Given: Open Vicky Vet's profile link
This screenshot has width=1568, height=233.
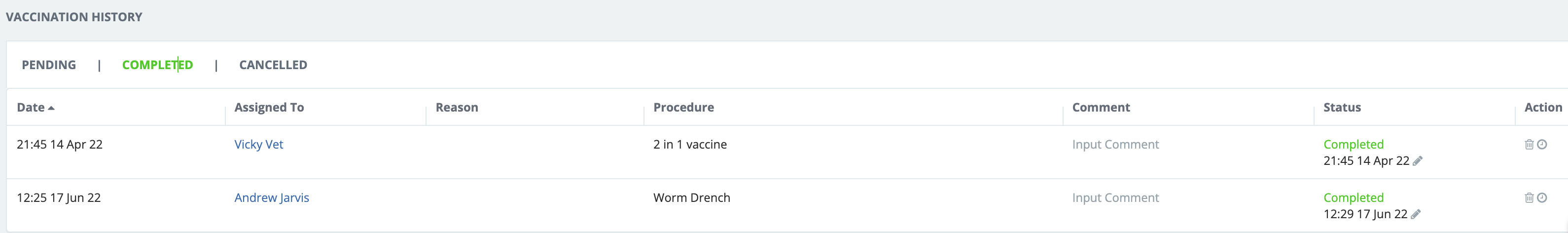Looking at the screenshot, I should [x=259, y=145].
